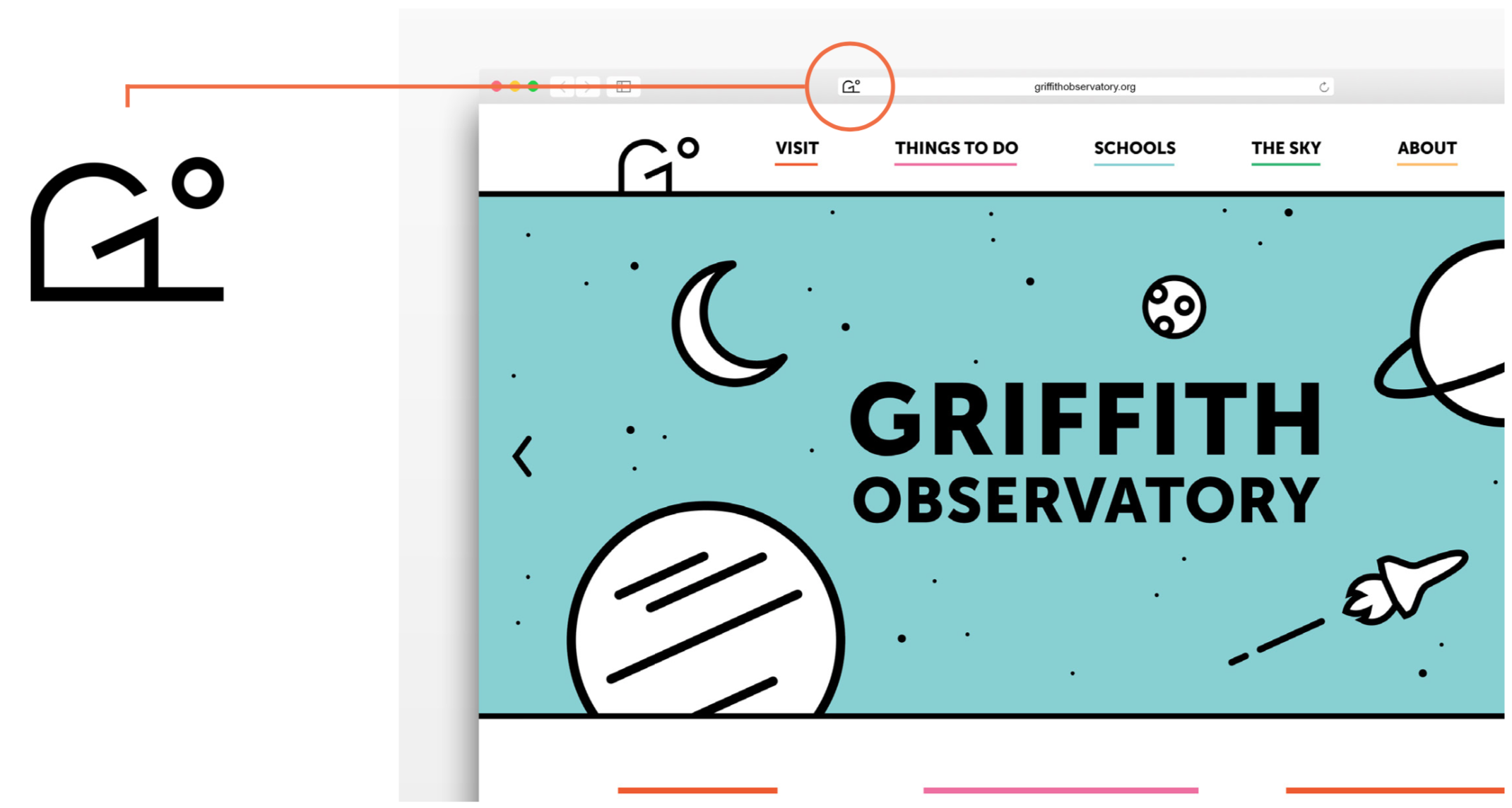Click the previous slide chevron arrow
Image resolution: width=1512 pixels, height=808 pixels.
(522, 456)
